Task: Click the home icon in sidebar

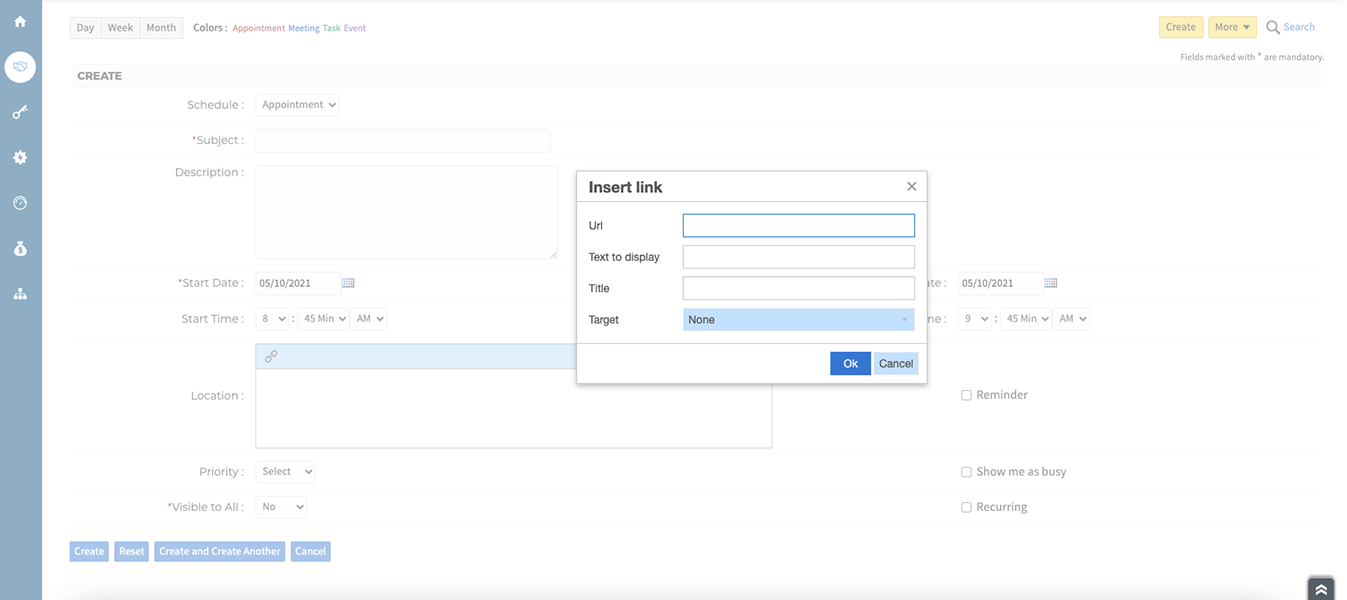Action: (x=20, y=22)
